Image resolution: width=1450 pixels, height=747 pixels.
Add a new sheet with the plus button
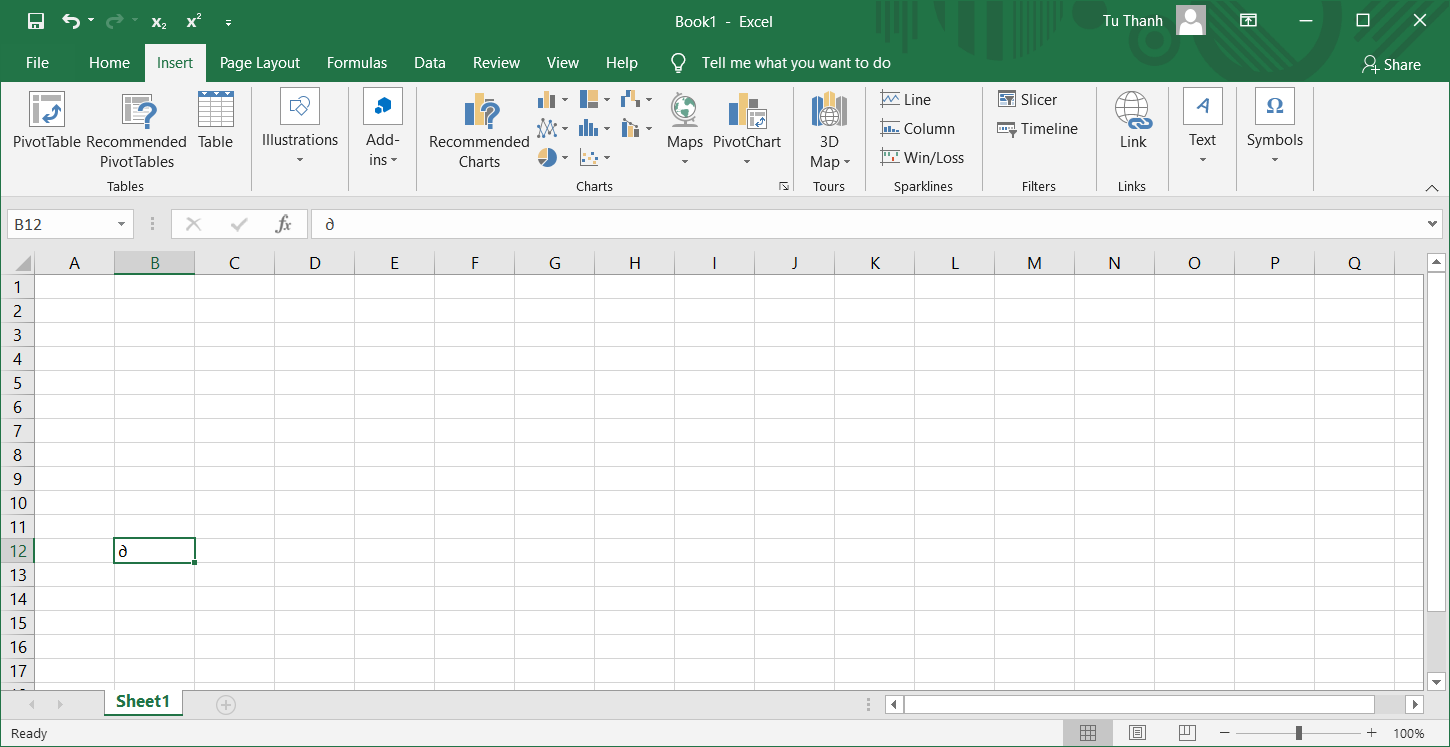click(x=226, y=705)
